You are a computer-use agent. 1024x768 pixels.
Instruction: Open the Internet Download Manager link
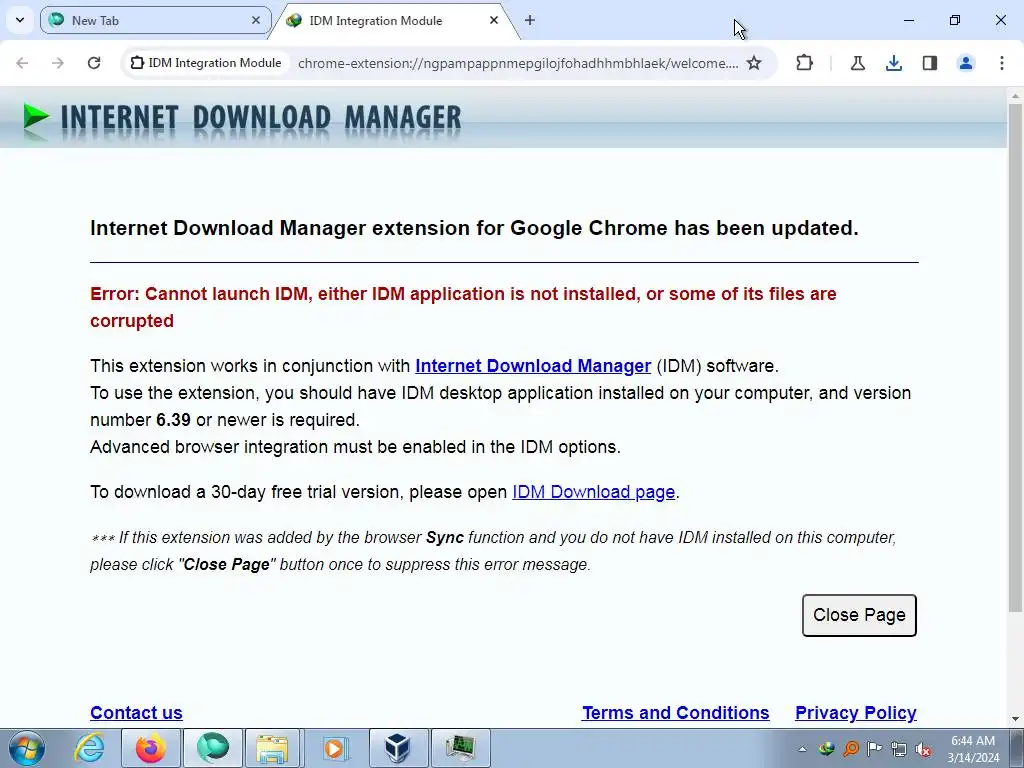pos(533,366)
